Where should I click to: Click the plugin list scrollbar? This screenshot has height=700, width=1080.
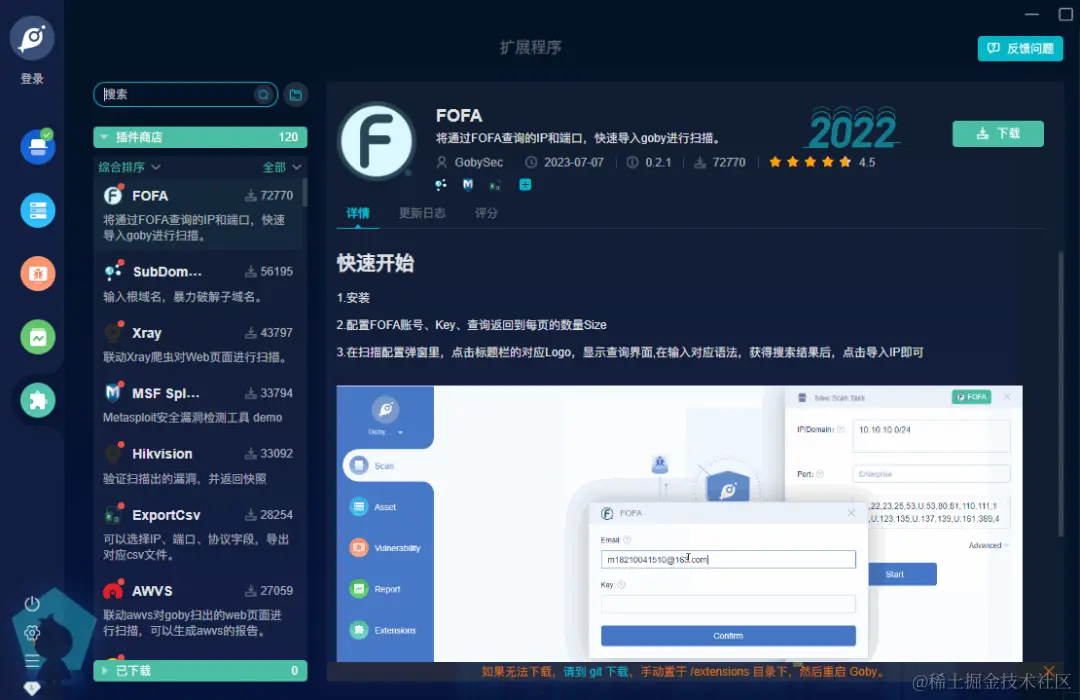pyautogui.click(x=304, y=192)
